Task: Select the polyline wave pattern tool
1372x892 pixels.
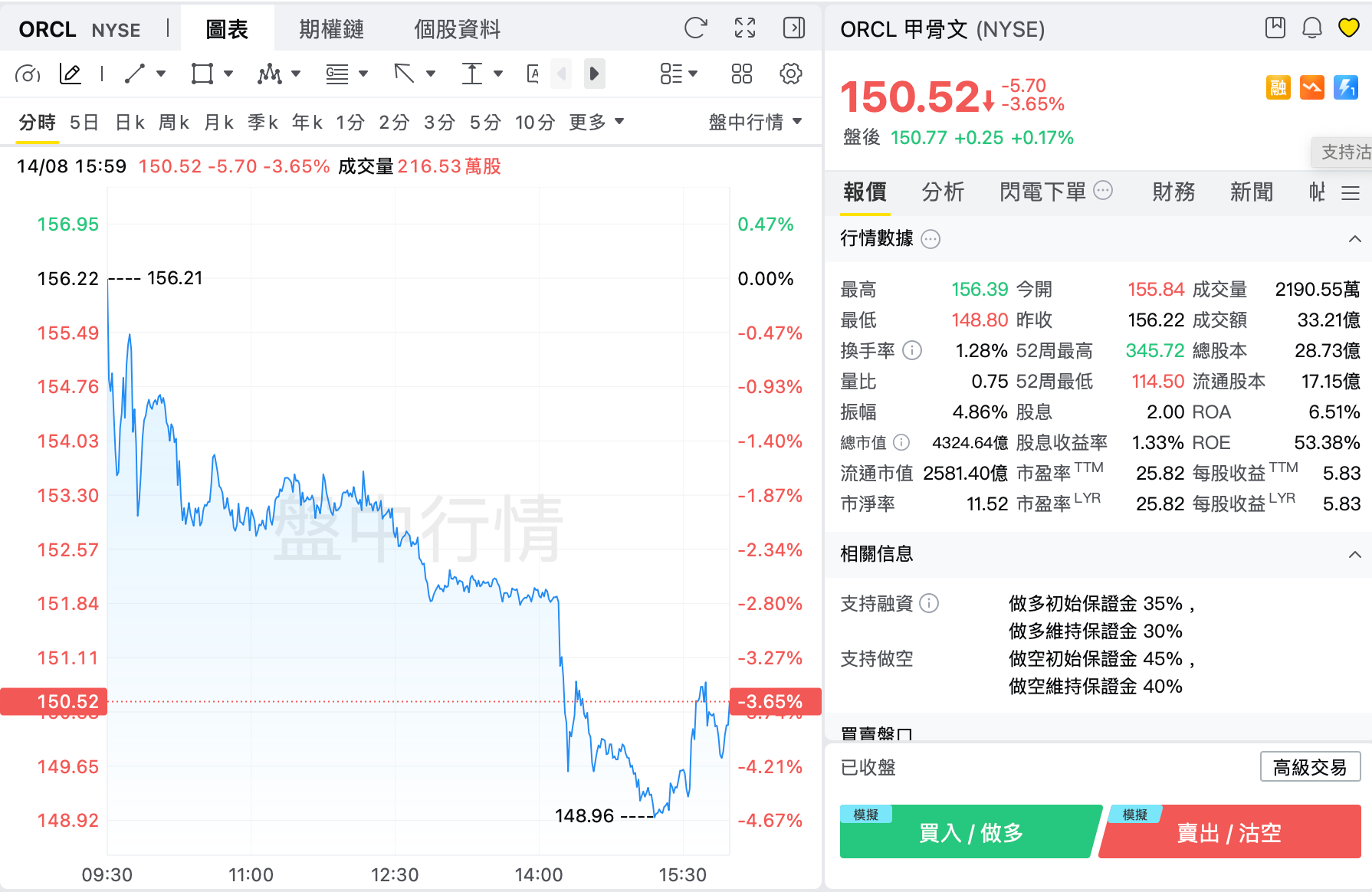Action: click(x=270, y=74)
